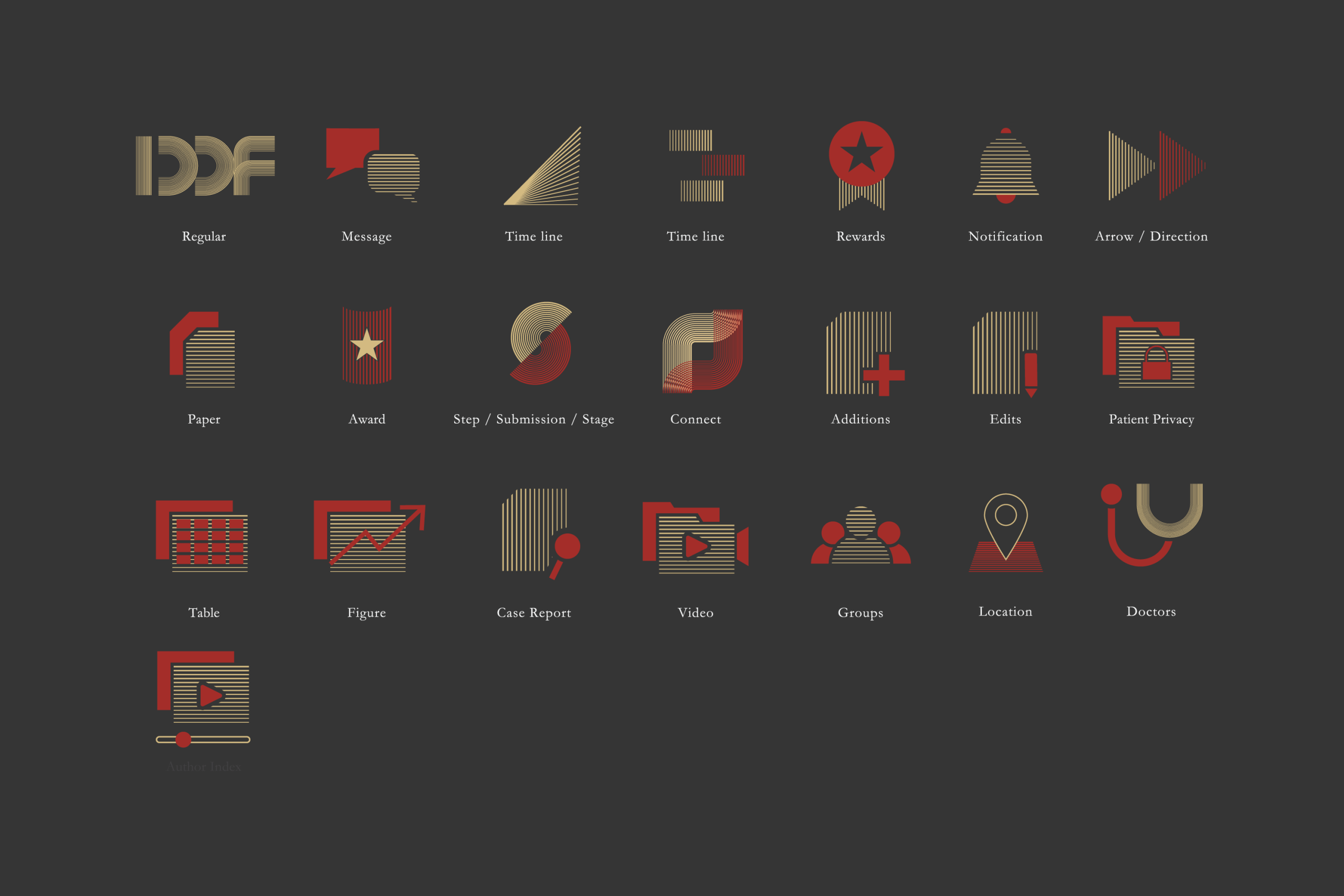Select the Case Report magnifier icon
1344x896 pixels.
pos(540,533)
